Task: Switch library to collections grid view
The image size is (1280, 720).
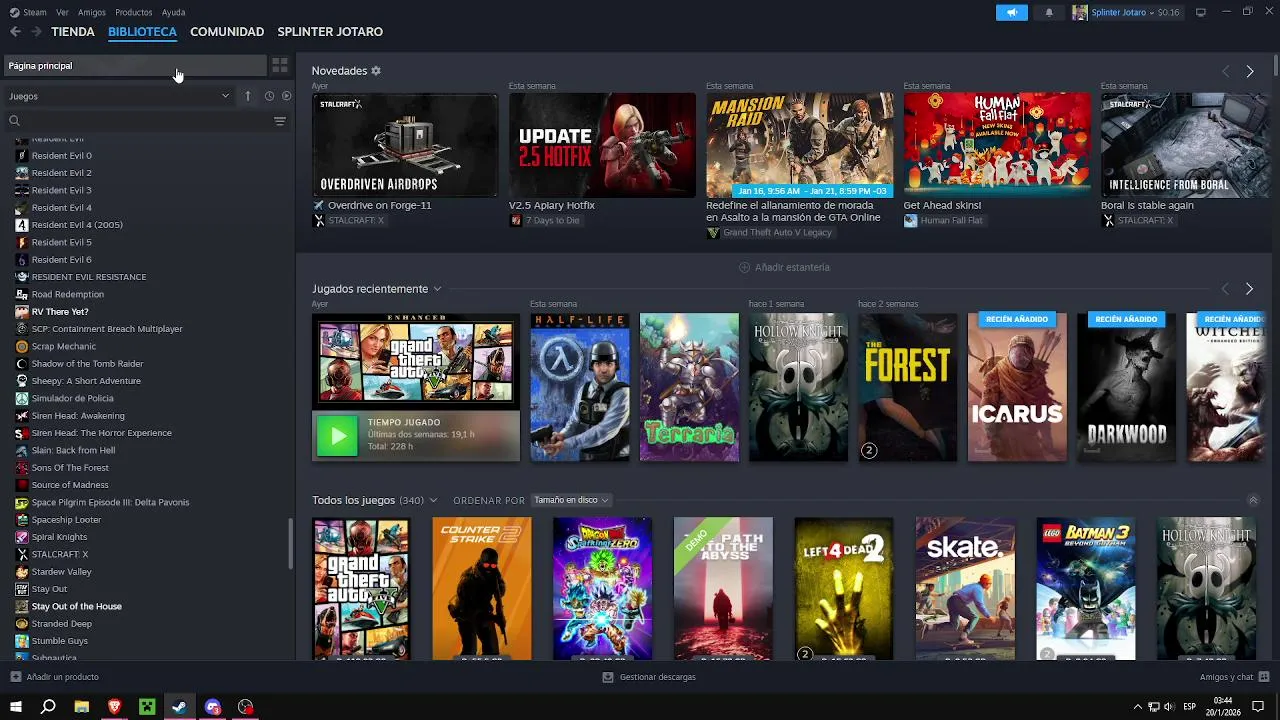Action: [x=280, y=65]
